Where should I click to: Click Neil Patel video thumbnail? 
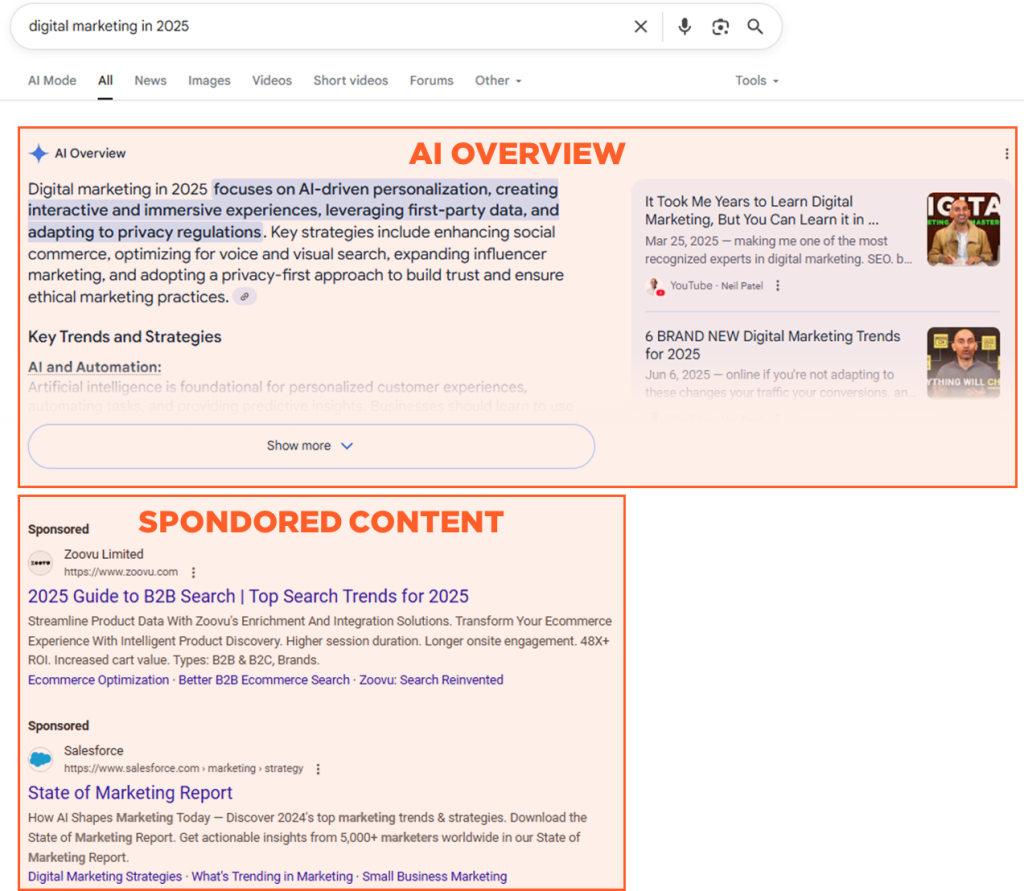963,229
